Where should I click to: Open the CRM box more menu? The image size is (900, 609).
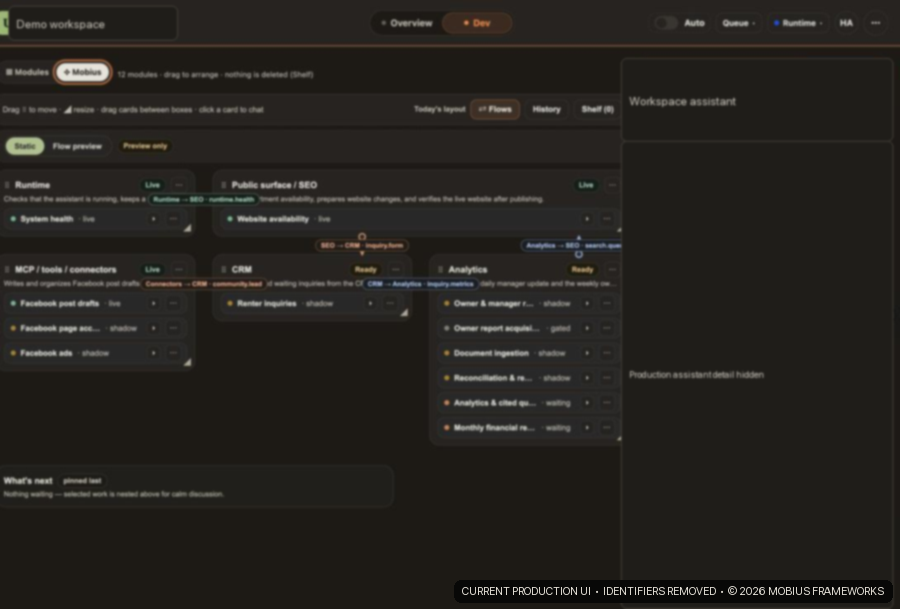(395, 269)
